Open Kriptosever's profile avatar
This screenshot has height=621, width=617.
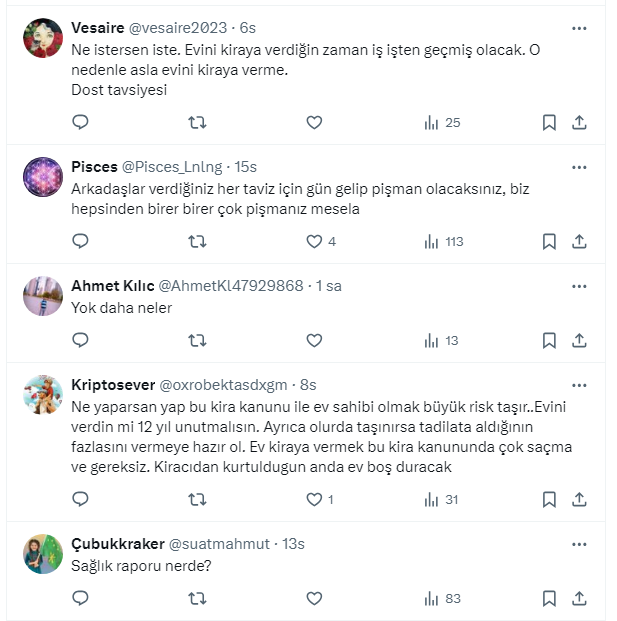[44, 396]
